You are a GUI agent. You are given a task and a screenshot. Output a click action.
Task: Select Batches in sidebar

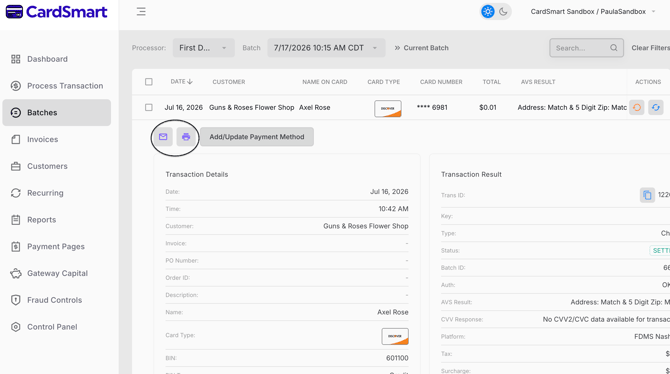point(56,112)
